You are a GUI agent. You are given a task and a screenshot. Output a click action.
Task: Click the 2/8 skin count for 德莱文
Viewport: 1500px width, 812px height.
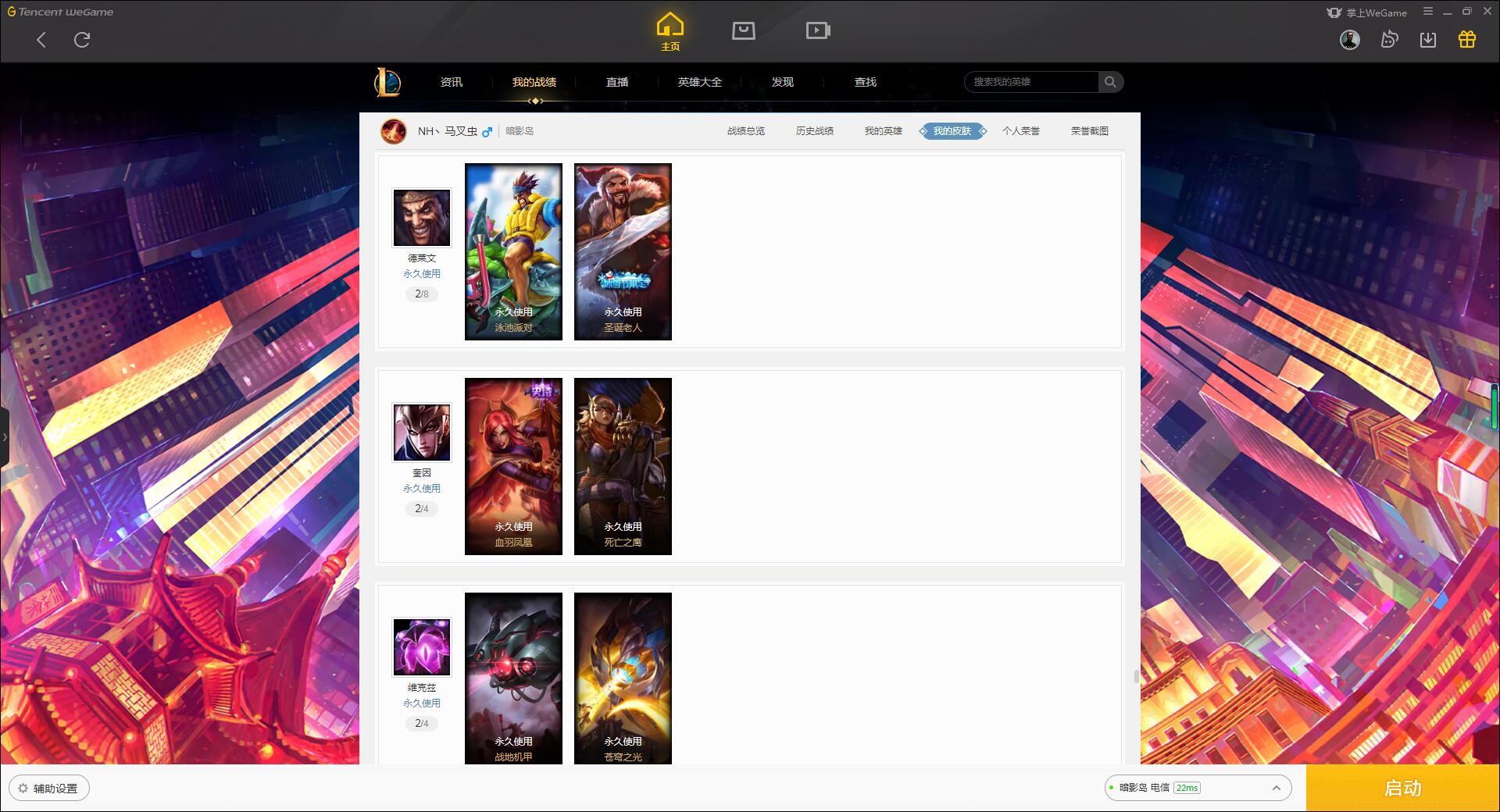pyautogui.click(x=422, y=294)
